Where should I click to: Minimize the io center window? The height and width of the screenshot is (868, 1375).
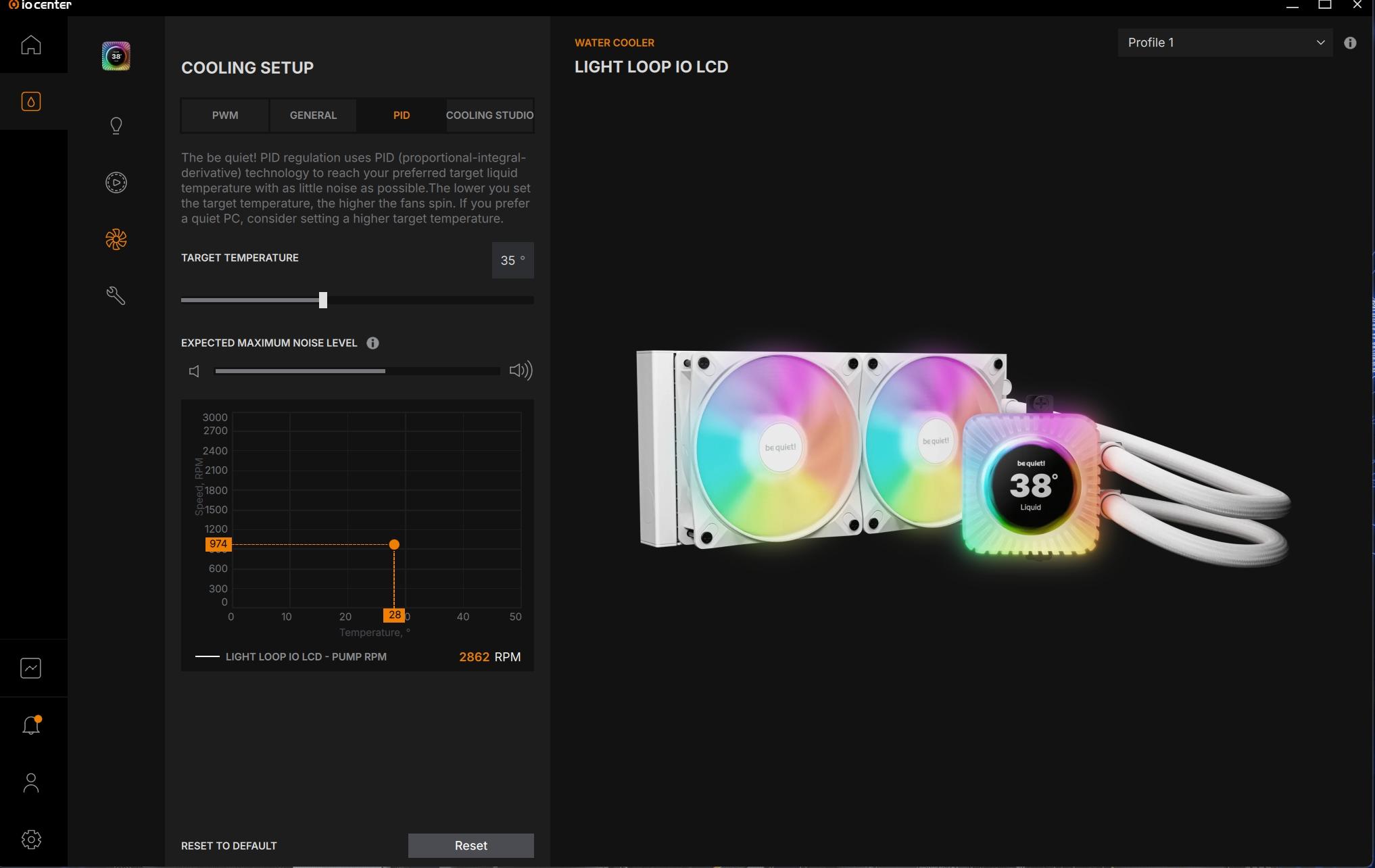click(x=1293, y=5)
